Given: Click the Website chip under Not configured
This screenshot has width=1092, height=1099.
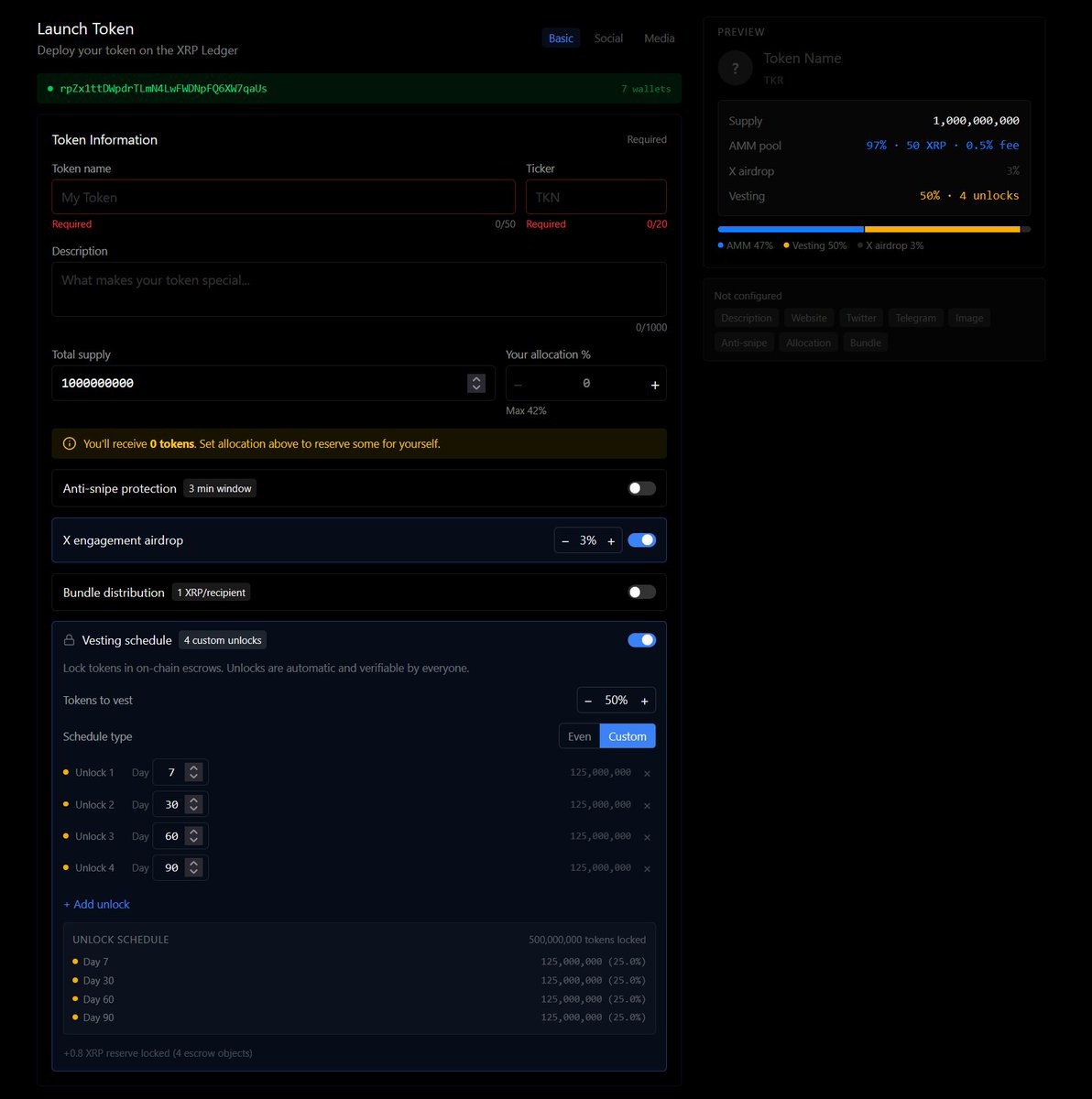Looking at the screenshot, I should 809,318.
